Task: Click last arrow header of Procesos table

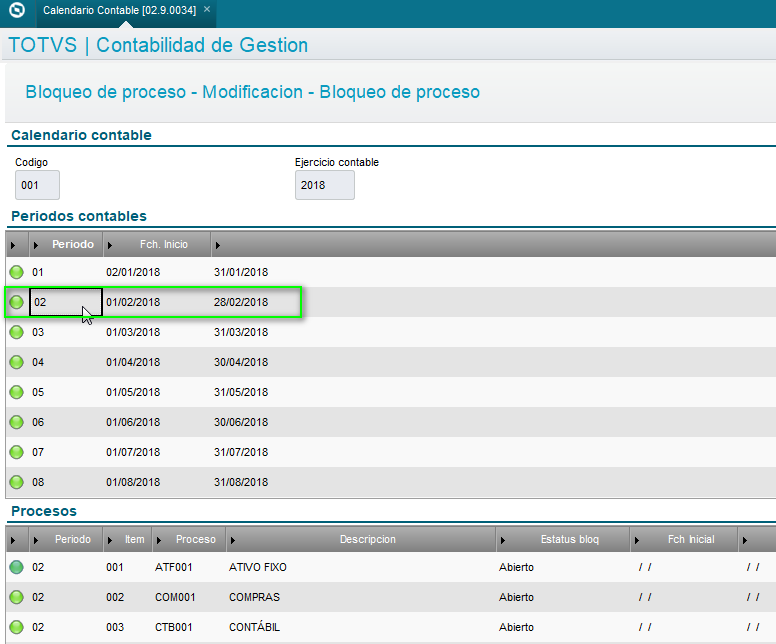Action: (x=744, y=540)
